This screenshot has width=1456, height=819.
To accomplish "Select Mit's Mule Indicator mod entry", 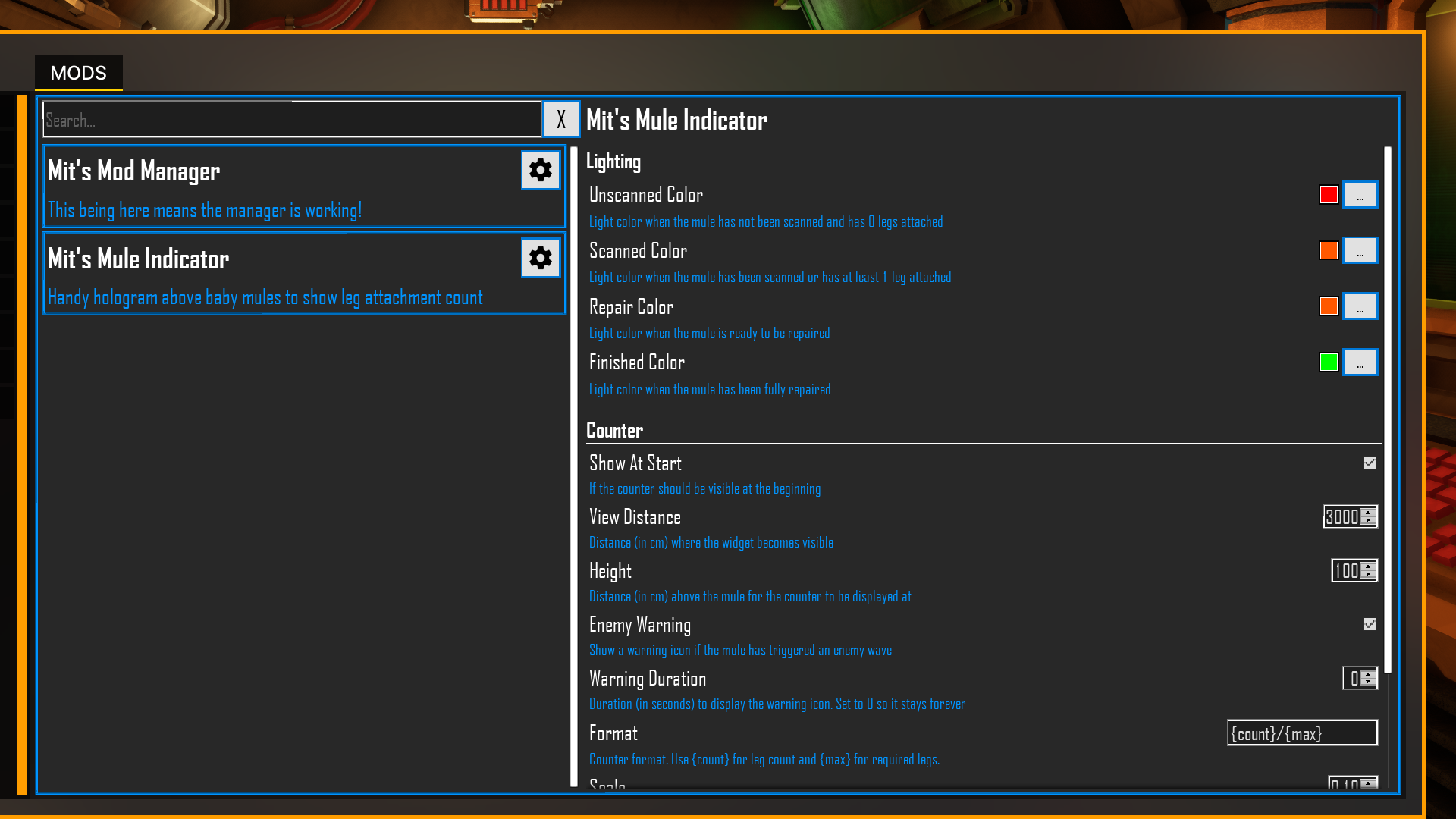I will (304, 274).
